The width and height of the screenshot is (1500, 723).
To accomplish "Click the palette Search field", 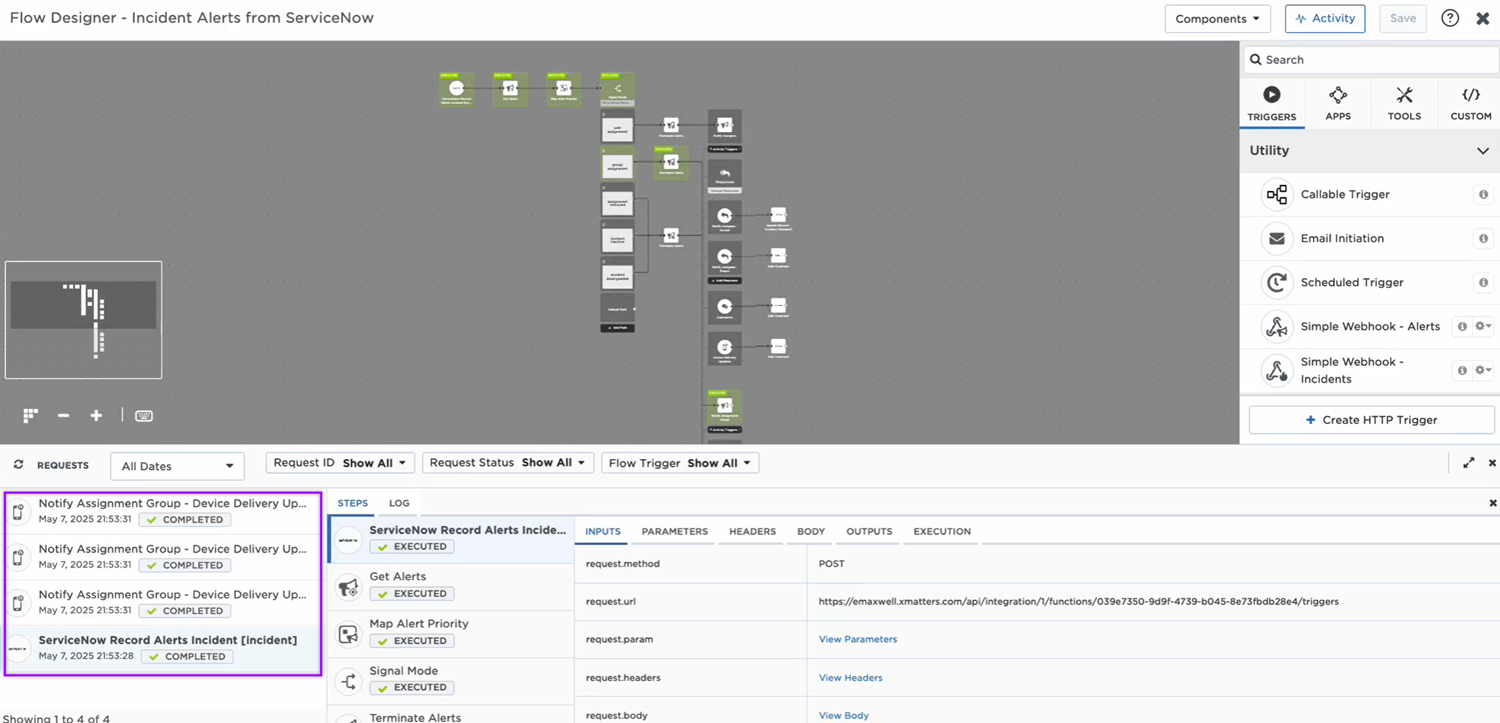I will [x=1370, y=60].
